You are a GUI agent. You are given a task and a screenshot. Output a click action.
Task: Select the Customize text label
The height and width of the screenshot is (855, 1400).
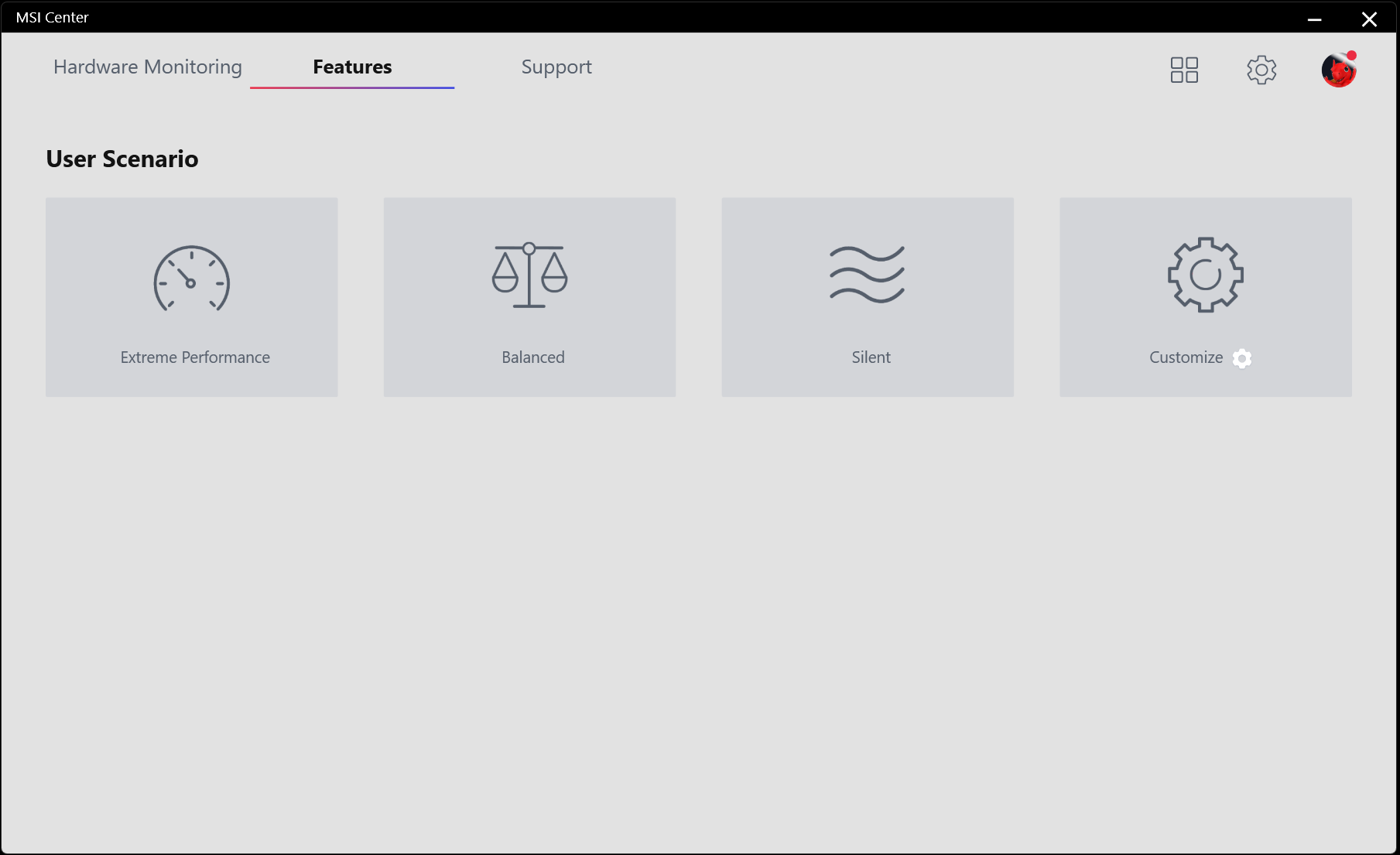1186,357
